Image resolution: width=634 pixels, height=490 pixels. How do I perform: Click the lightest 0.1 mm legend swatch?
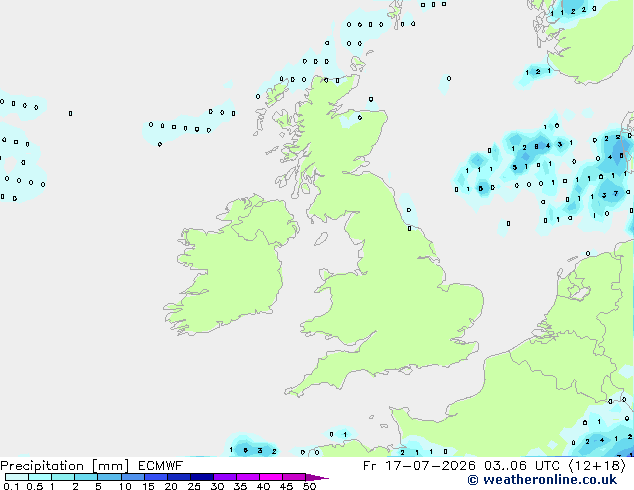point(17,477)
